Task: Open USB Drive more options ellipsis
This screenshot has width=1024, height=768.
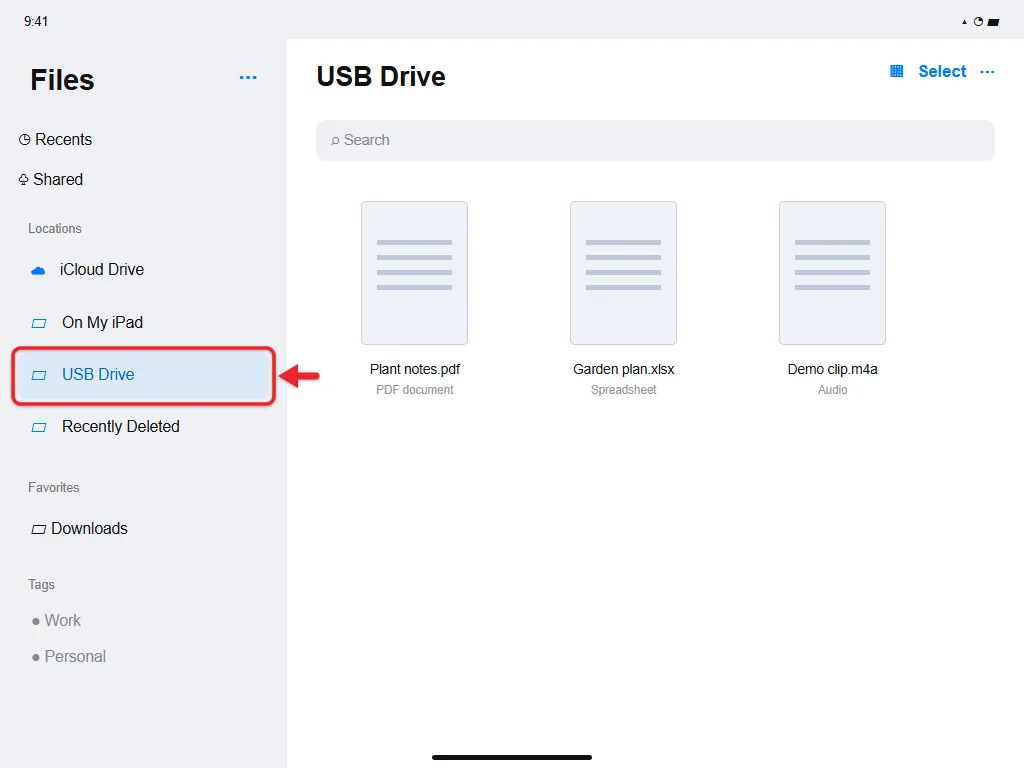Action: [987, 72]
